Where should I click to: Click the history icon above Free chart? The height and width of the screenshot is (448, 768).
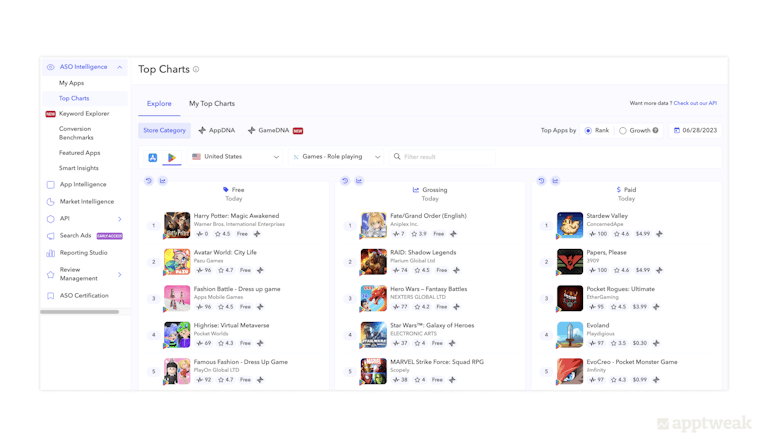tap(149, 181)
